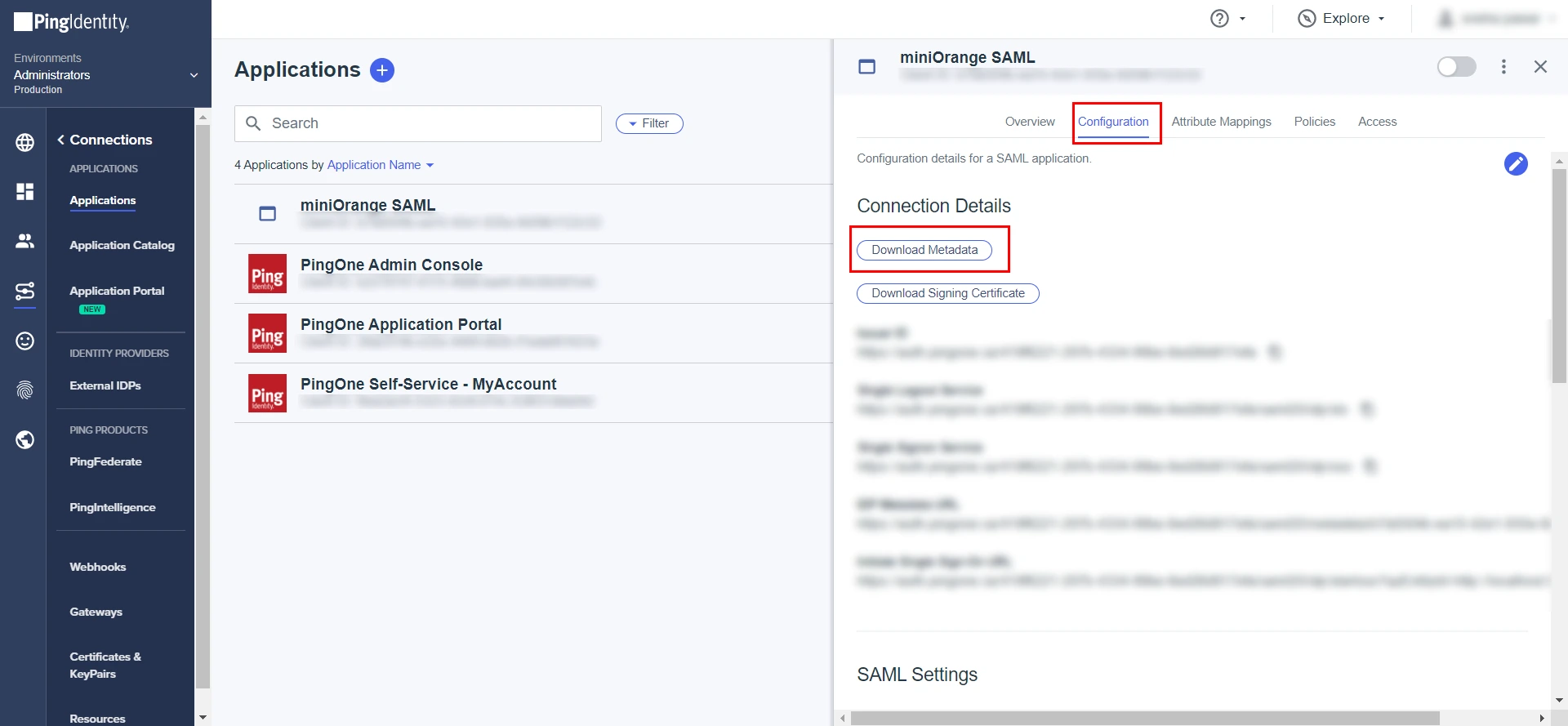Open the Explore dropdown arrow
The image size is (1568, 726).
[x=1381, y=19]
